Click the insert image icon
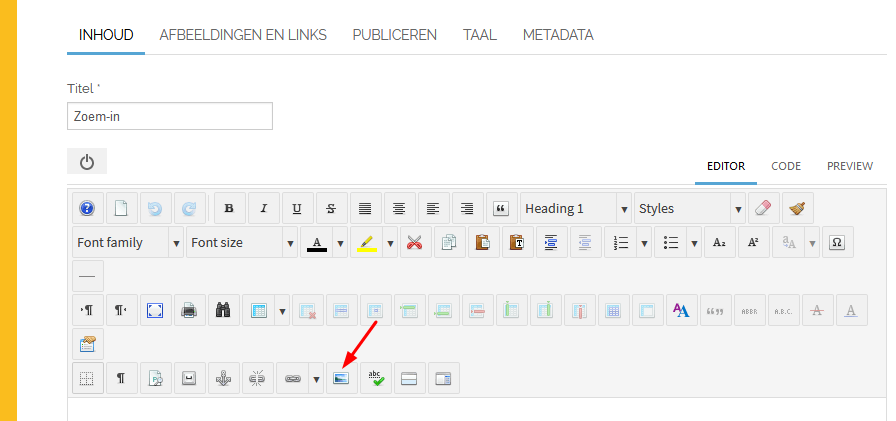The image size is (896, 421). (341, 379)
